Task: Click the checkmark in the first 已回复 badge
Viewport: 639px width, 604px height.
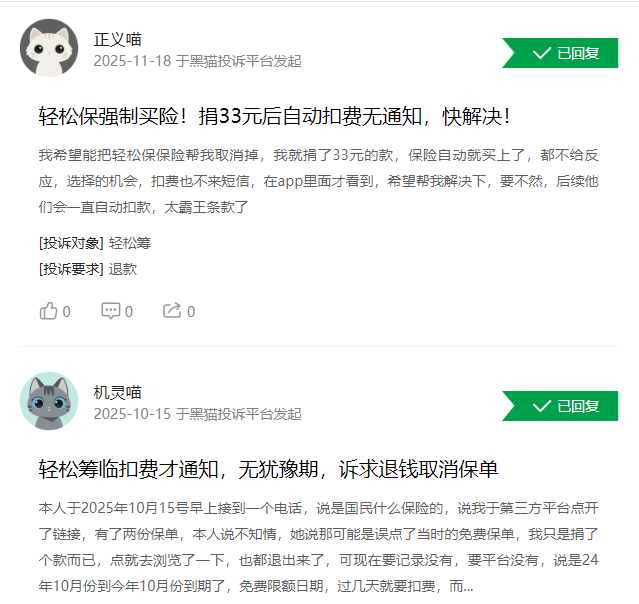Action: tap(542, 53)
